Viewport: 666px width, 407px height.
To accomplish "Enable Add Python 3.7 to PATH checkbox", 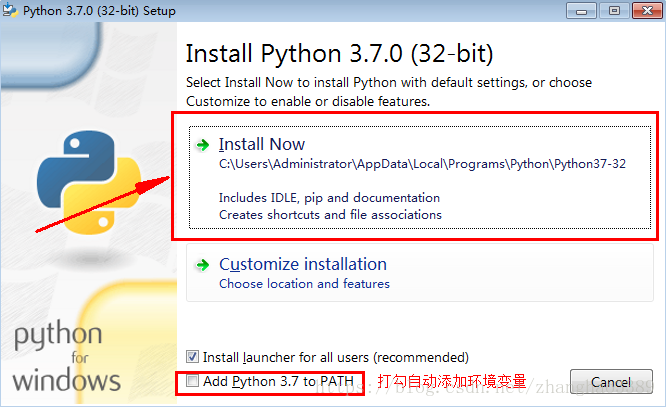I will [192, 381].
